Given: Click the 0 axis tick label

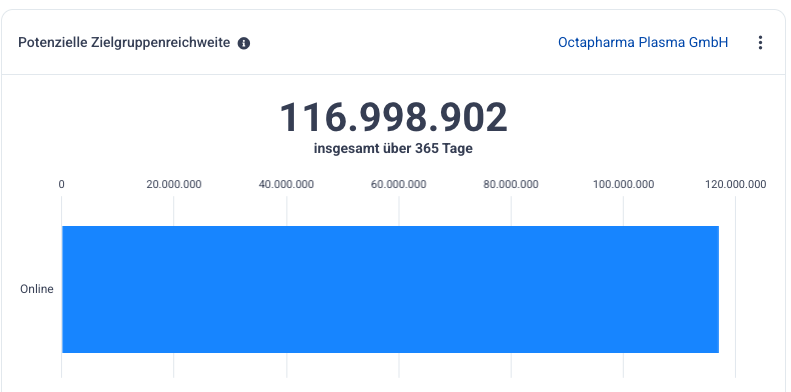Looking at the screenshot, I should point(62,185).
